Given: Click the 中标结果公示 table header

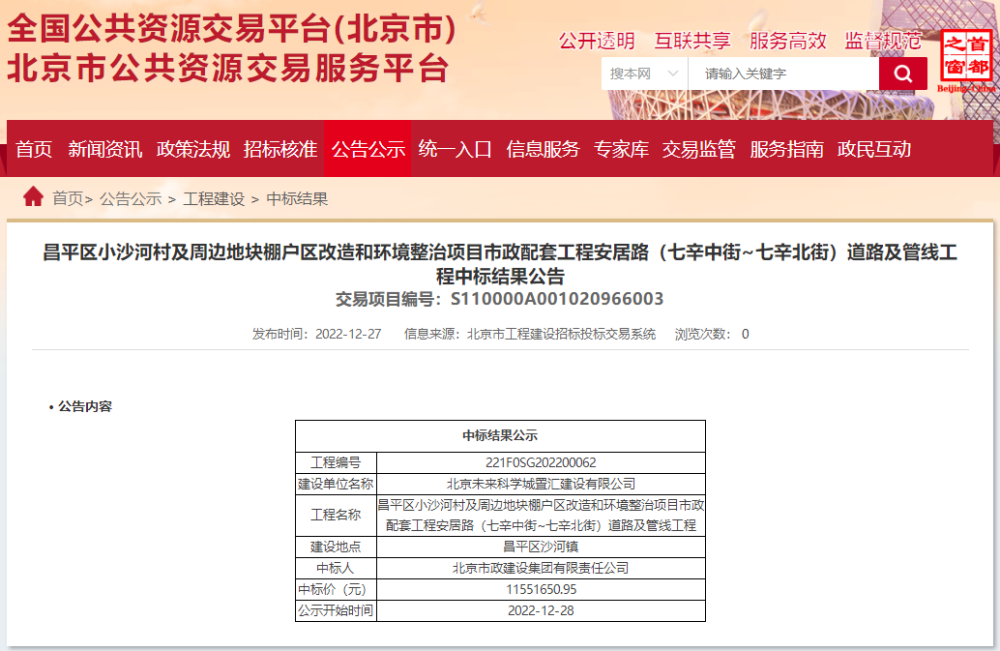Looking at the screenshot, I should pyautogui.click(x=500, y=436).
